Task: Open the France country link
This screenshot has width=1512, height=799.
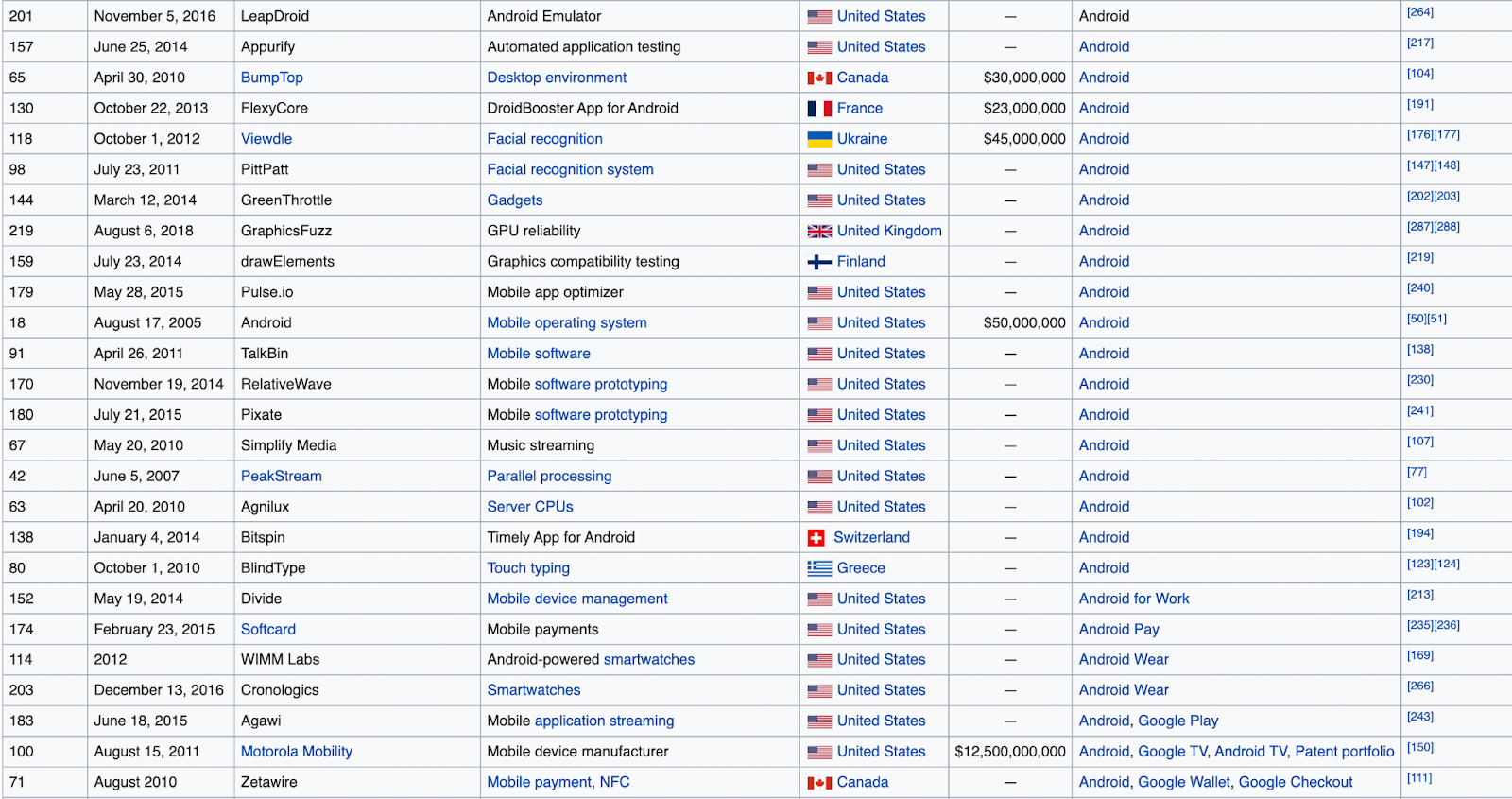Action: coord(860,108)
